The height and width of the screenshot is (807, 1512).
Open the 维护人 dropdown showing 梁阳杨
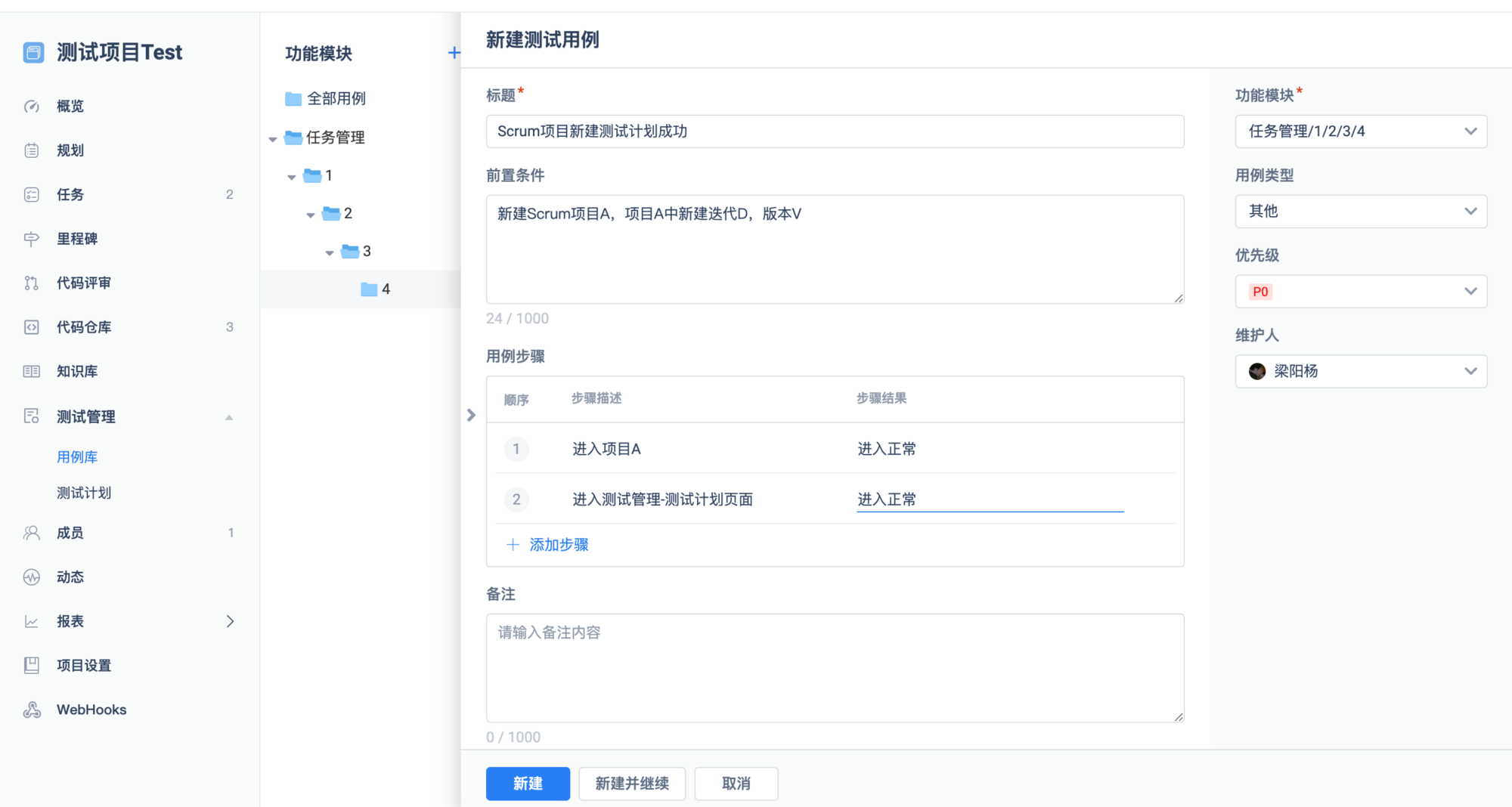pos(1361,372)
